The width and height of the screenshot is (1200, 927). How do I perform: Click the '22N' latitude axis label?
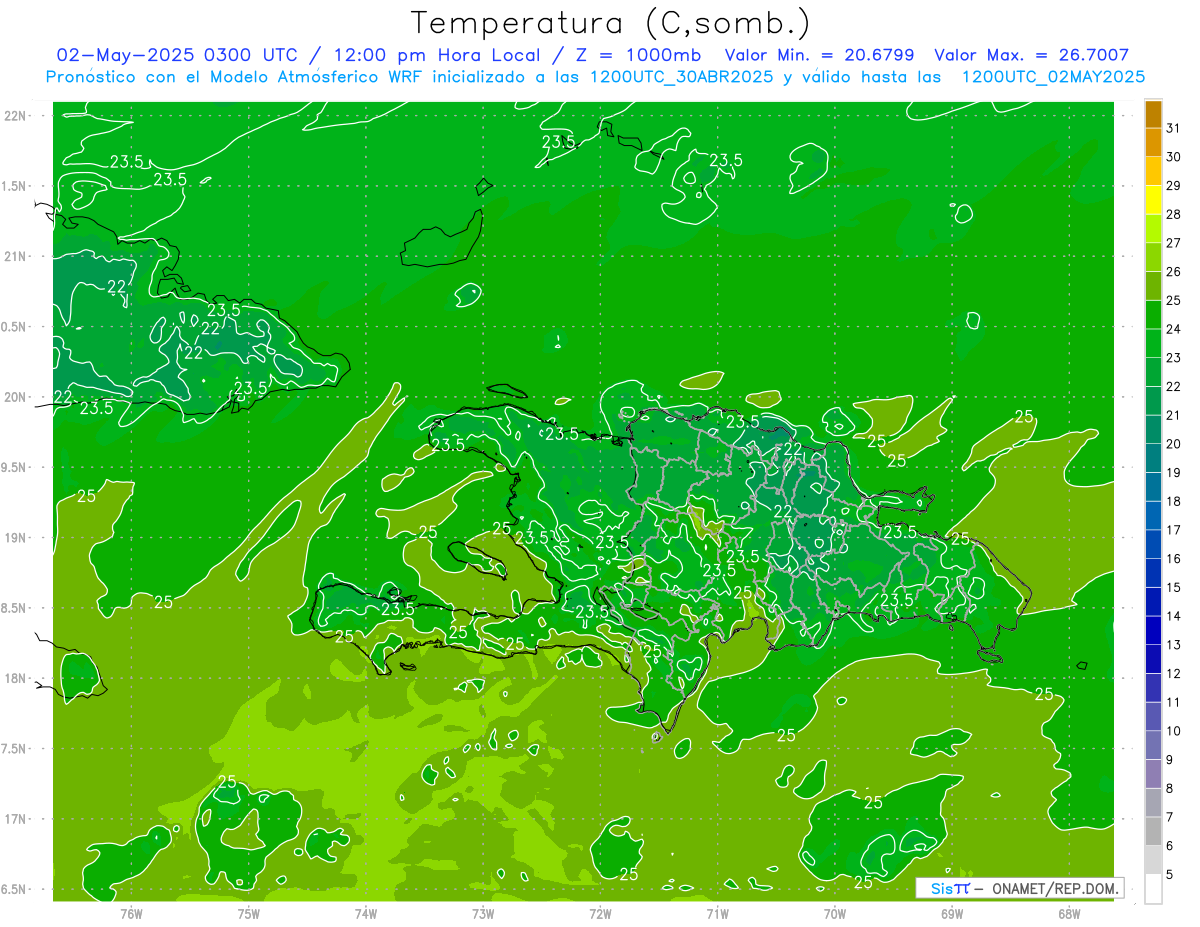[15, 116]
